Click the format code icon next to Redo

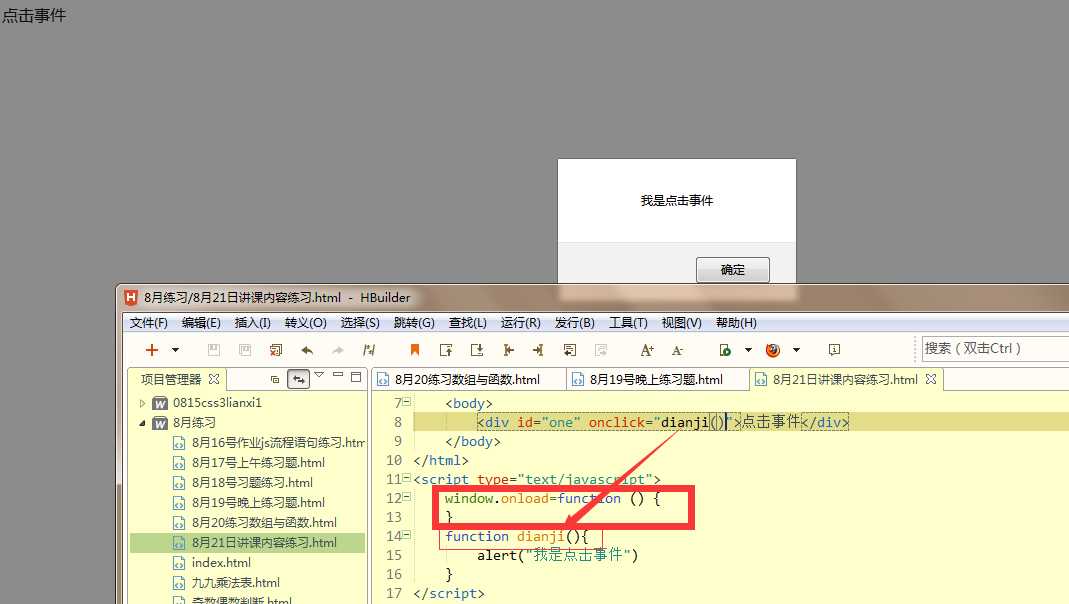point(369,350)
